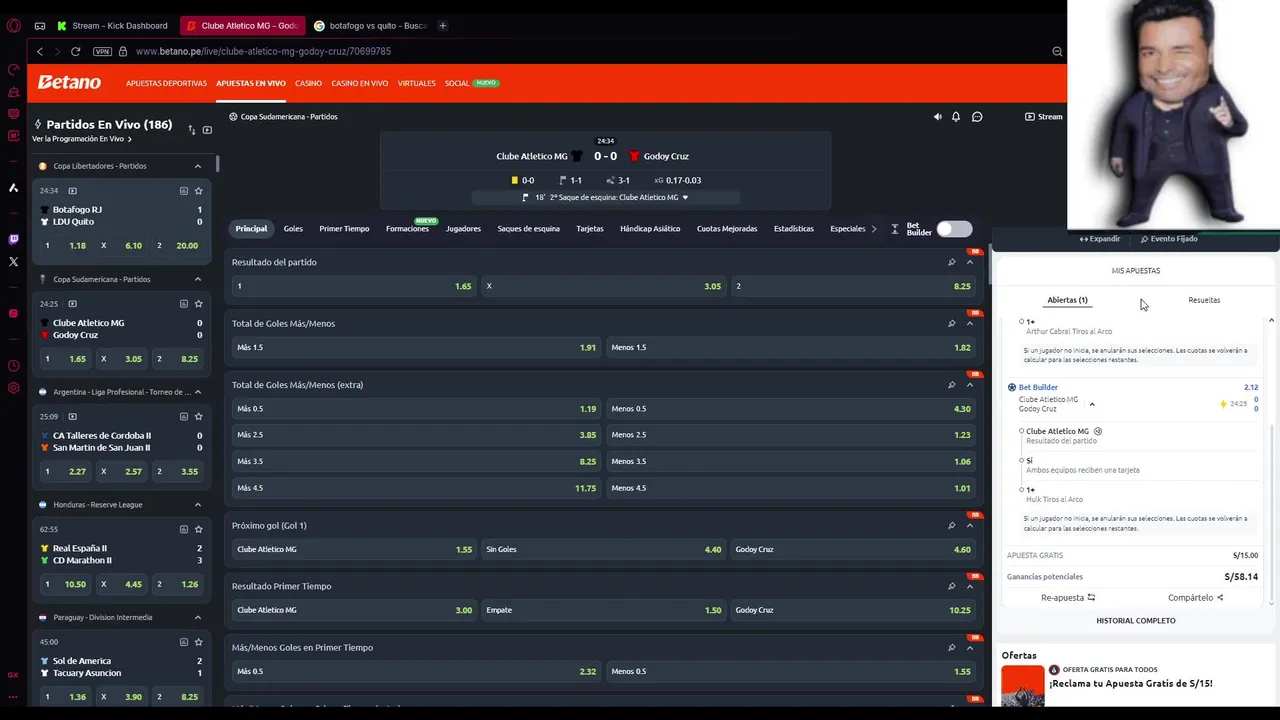The width and height of the screenshot is (1280, 720).
Task: Favorite the Botafogo RJ vs LDU Quito match
Action: [199, 191]
